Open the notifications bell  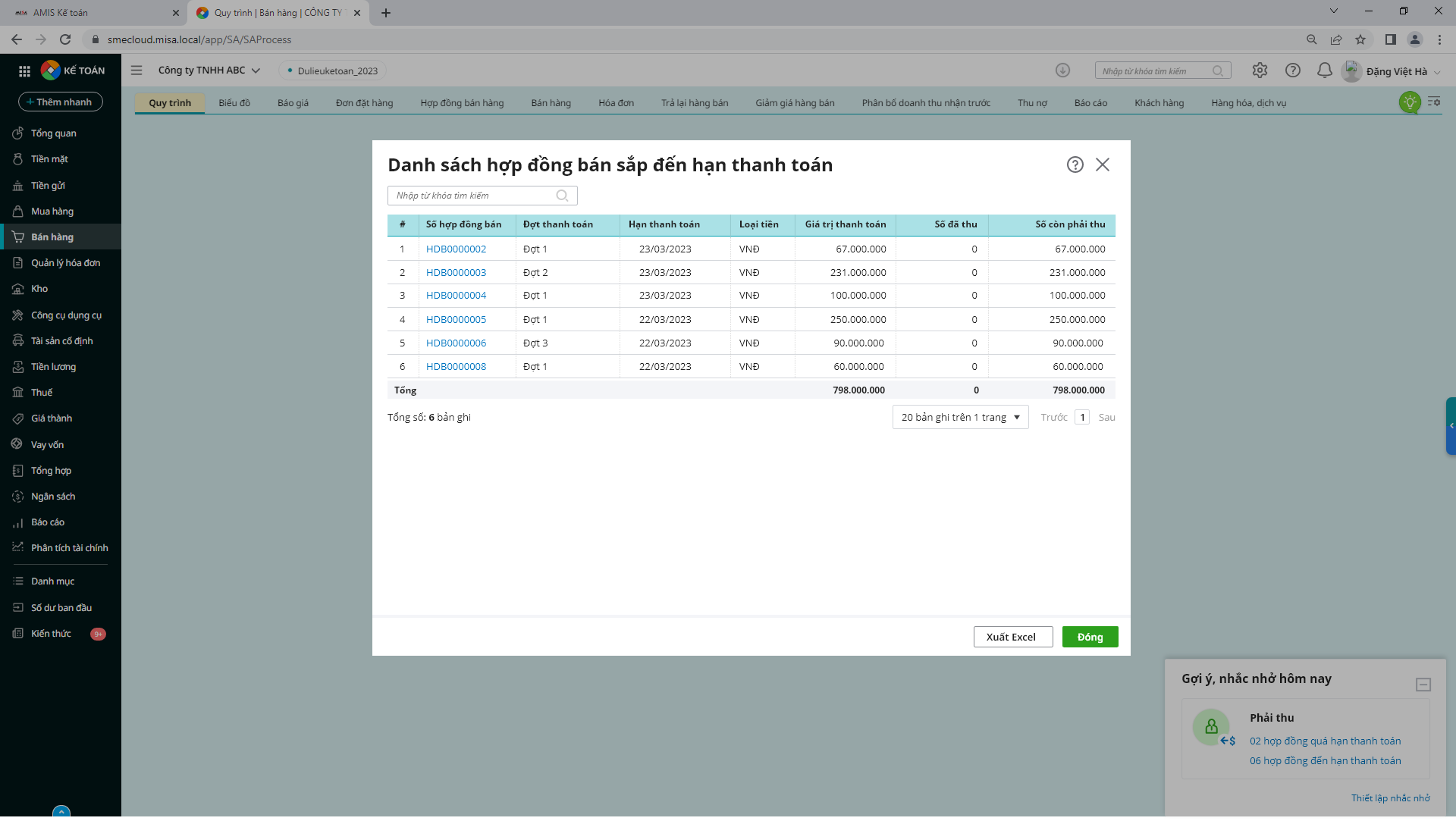1324,71
